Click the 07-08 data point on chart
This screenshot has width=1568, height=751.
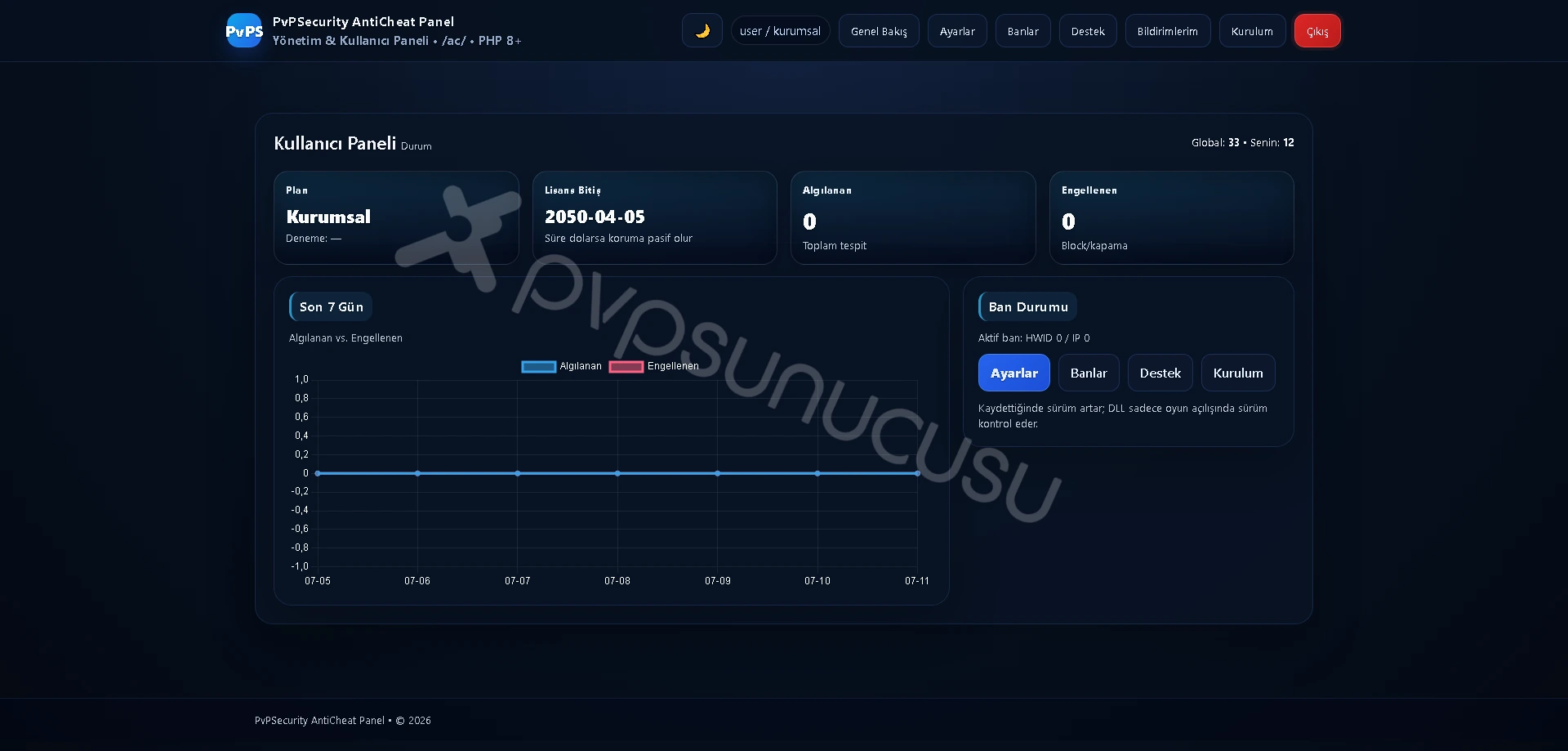pos(617,473)
